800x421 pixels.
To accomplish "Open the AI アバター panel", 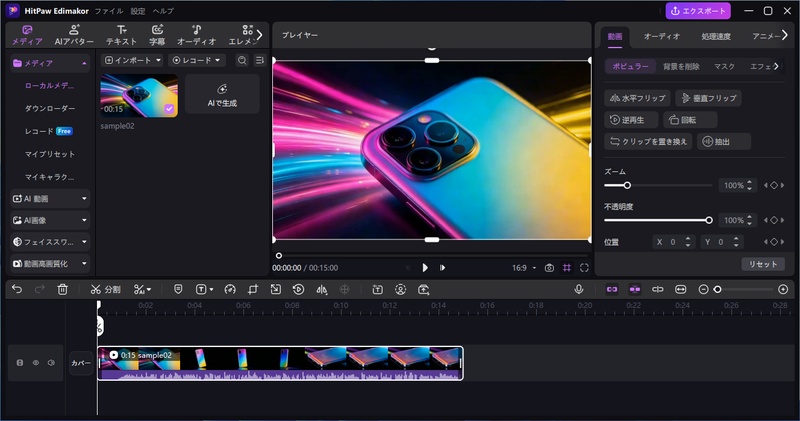I will pyautogui.click(x=74, y=35).
